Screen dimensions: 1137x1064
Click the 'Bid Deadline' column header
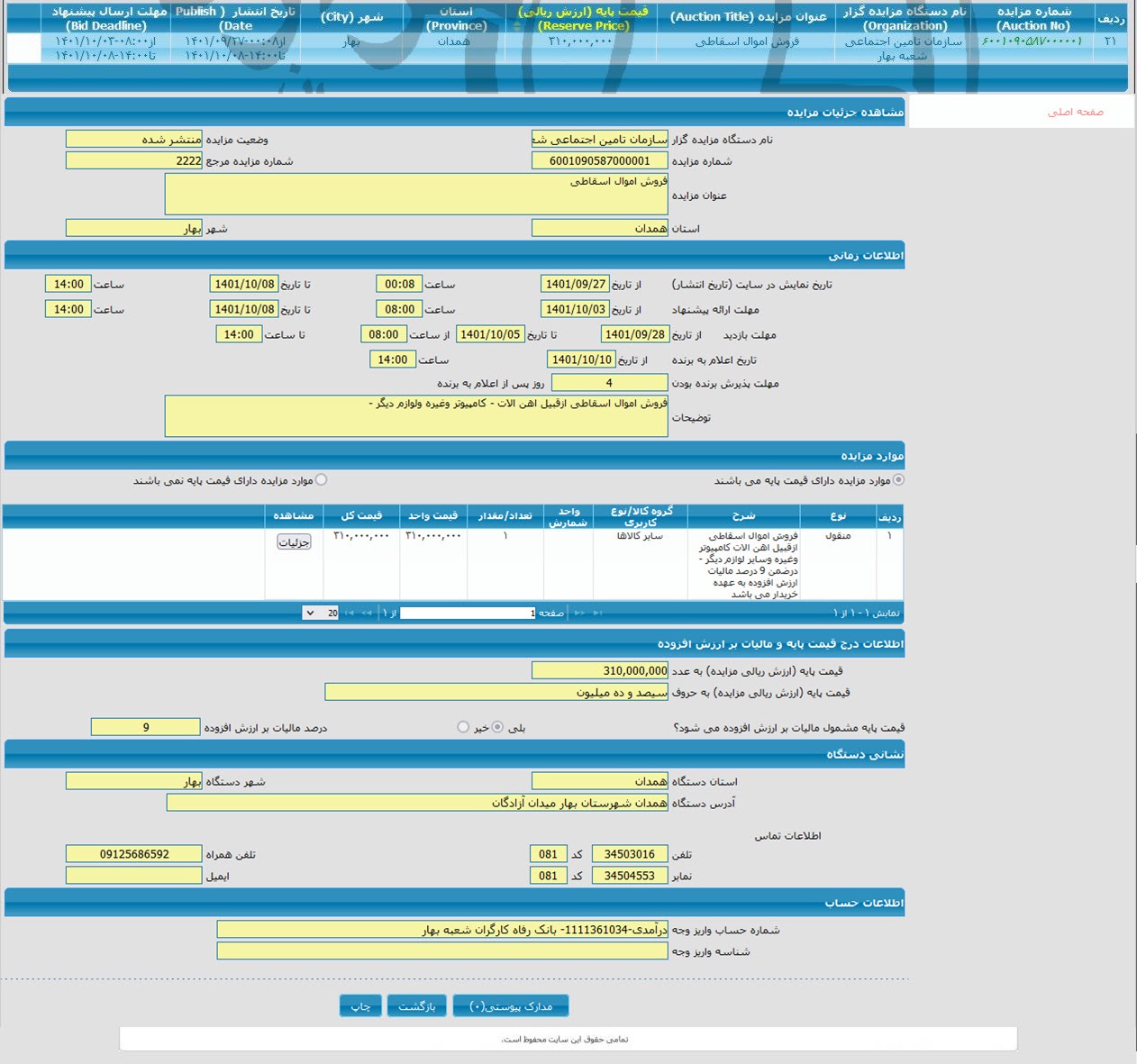tap(107, 18)
